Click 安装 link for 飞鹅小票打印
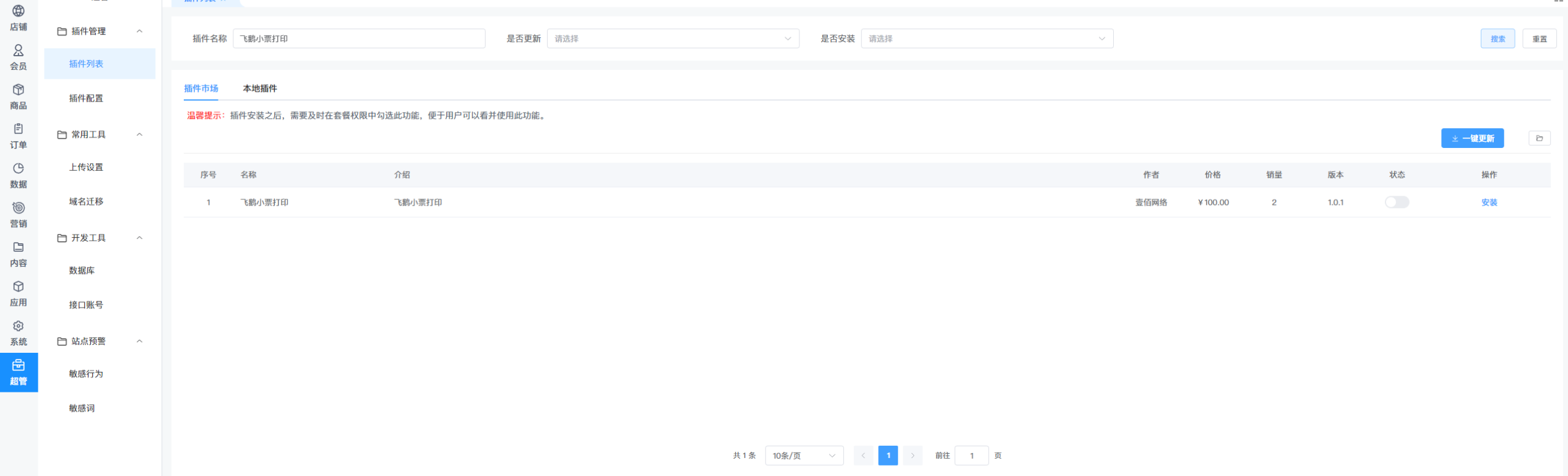The height and width of the screenshot is (476, 1568). [1489, 202]
